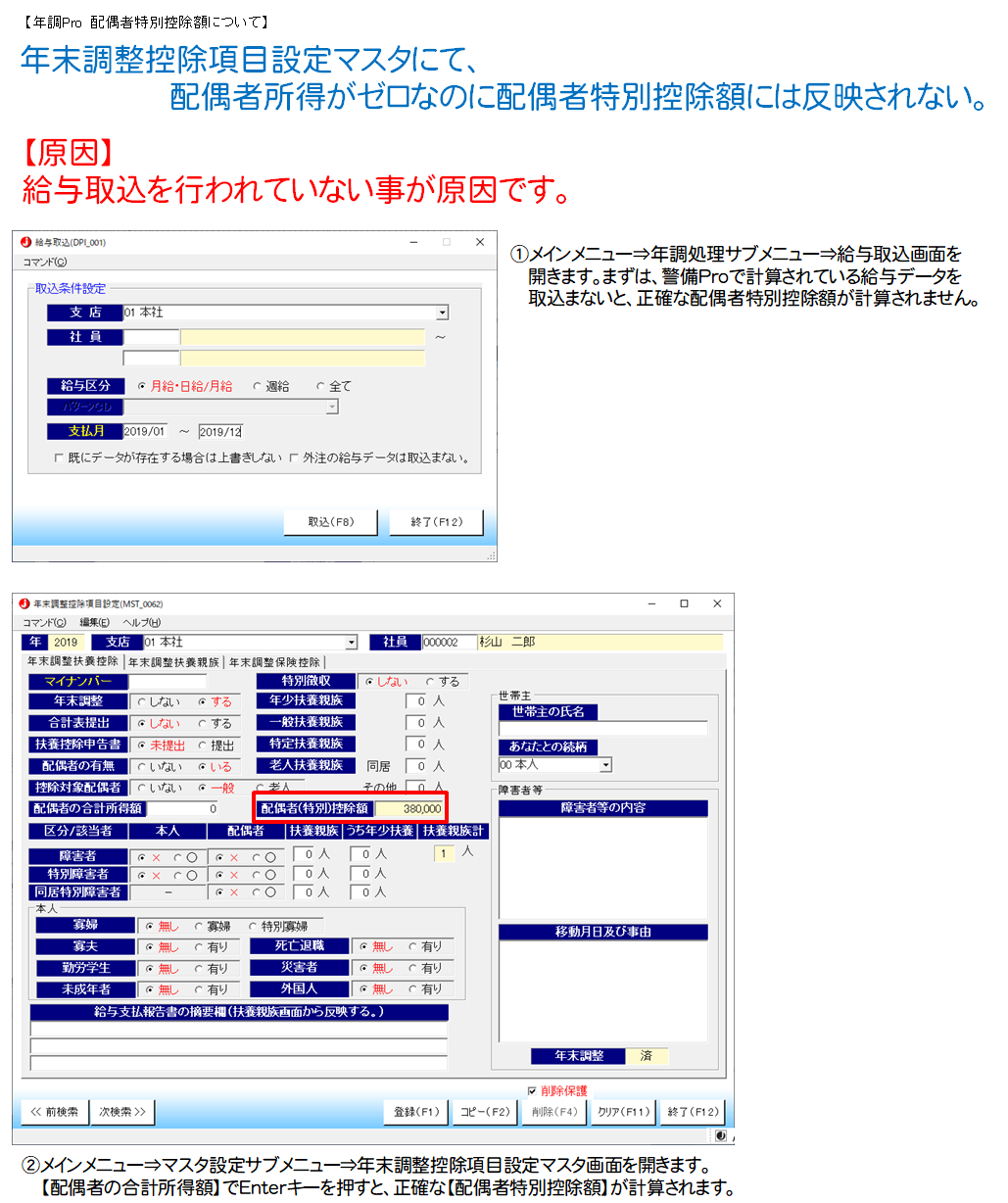Select 全て for 給与区分
This screenshot has width=1008, height=1203.
pos(320,387)
